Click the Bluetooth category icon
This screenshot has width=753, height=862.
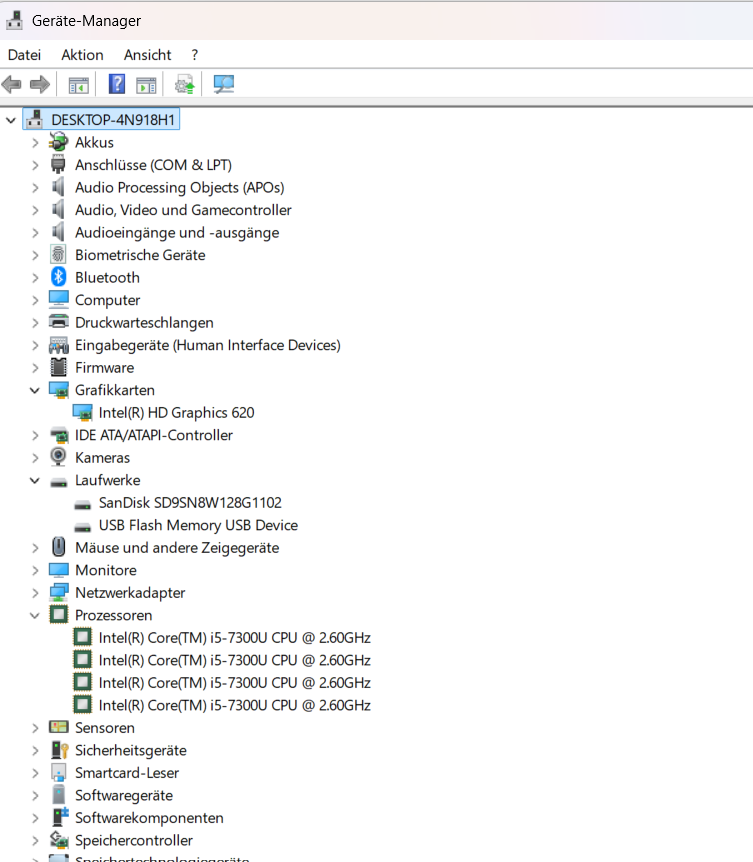58,277
